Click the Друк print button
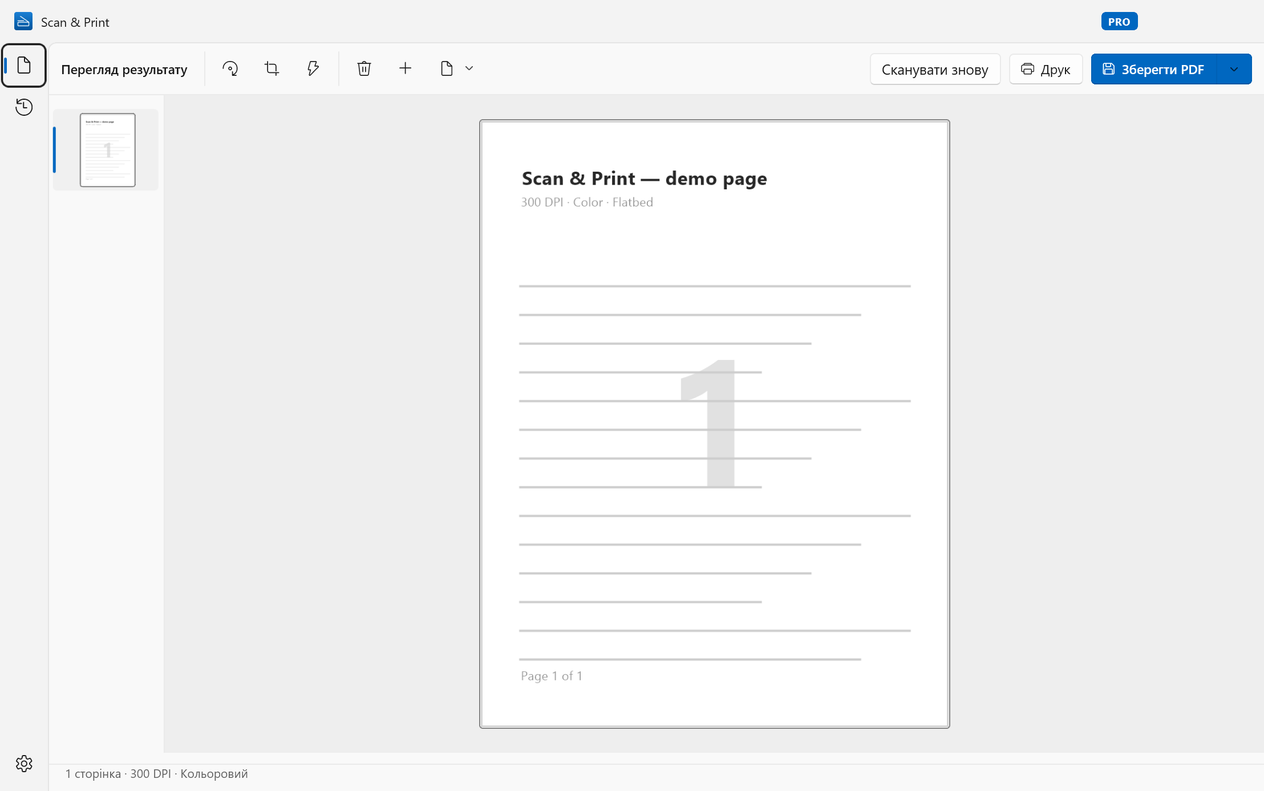The image size is (1264, 791). (x=1046, y=69)
